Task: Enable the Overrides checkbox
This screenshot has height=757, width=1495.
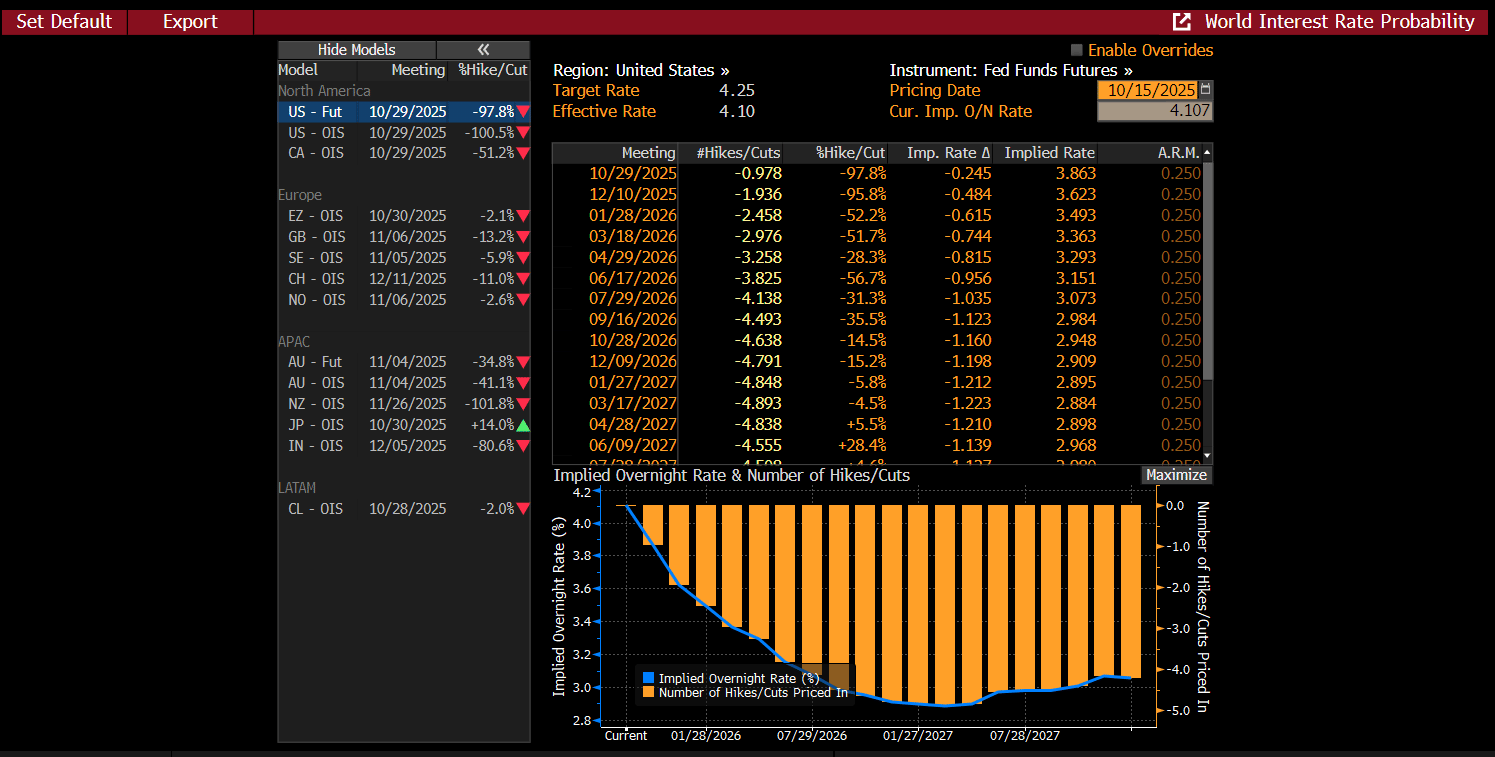Action: [x=1077, y=50]
